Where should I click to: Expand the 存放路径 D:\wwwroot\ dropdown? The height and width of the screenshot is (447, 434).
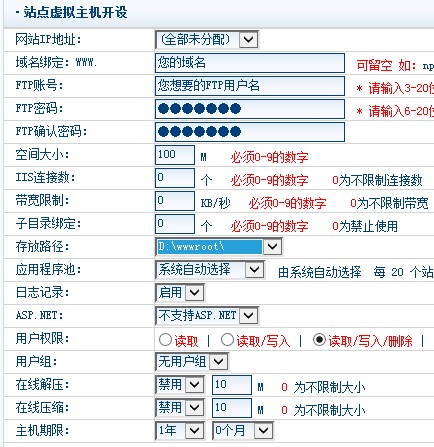(219, 247)
